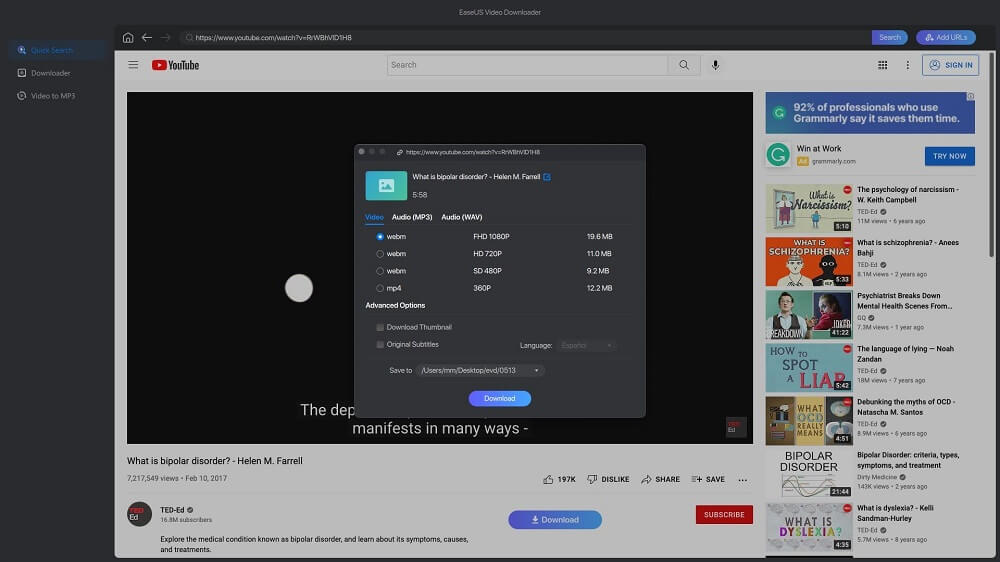The image size is (1000, 562).
Task: Open the subtitle Language dropdown
Action: click(x=586, y=345)
